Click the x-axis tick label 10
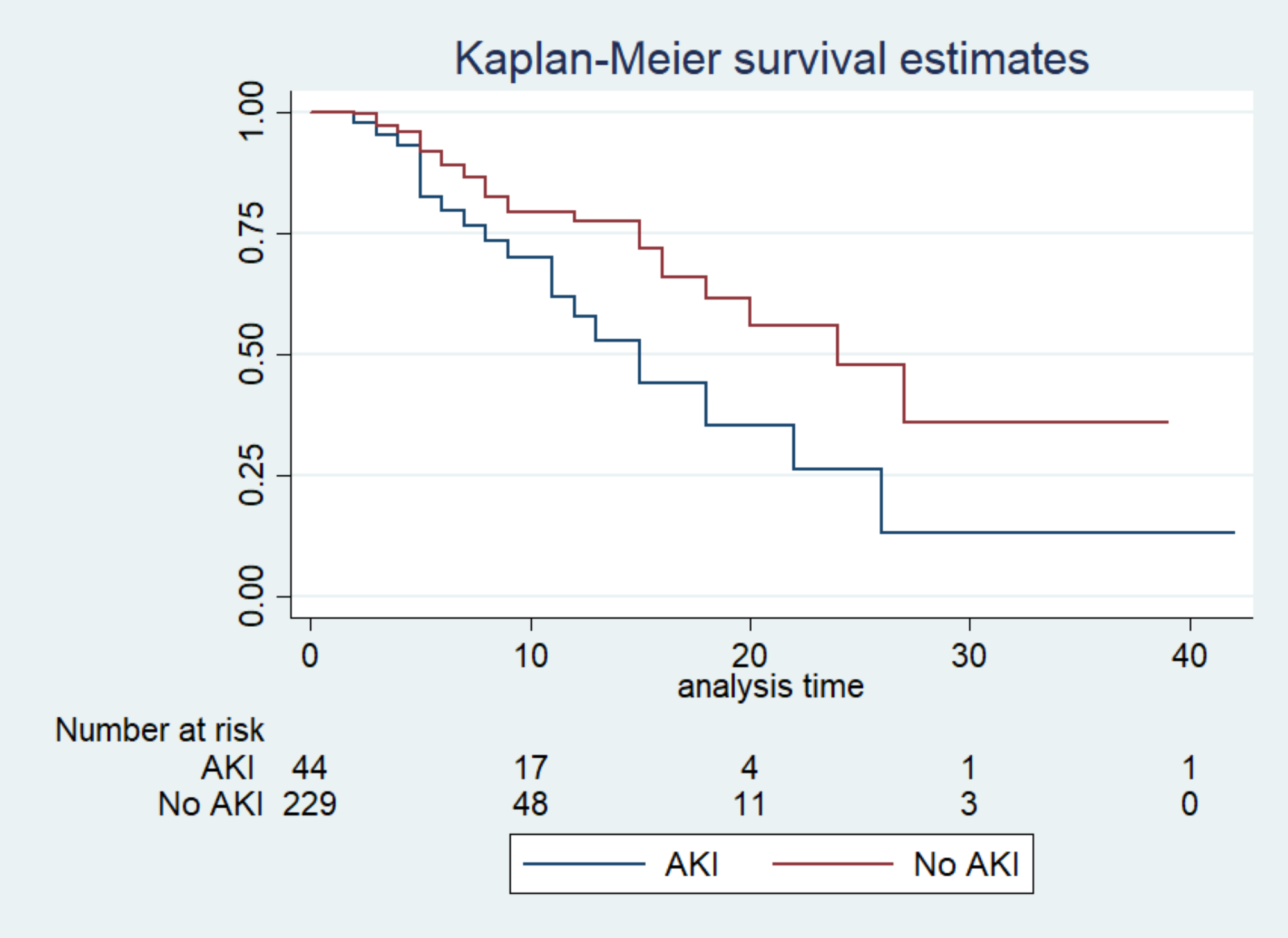This screenshot has height=938, width=1288. coord(530,656)
